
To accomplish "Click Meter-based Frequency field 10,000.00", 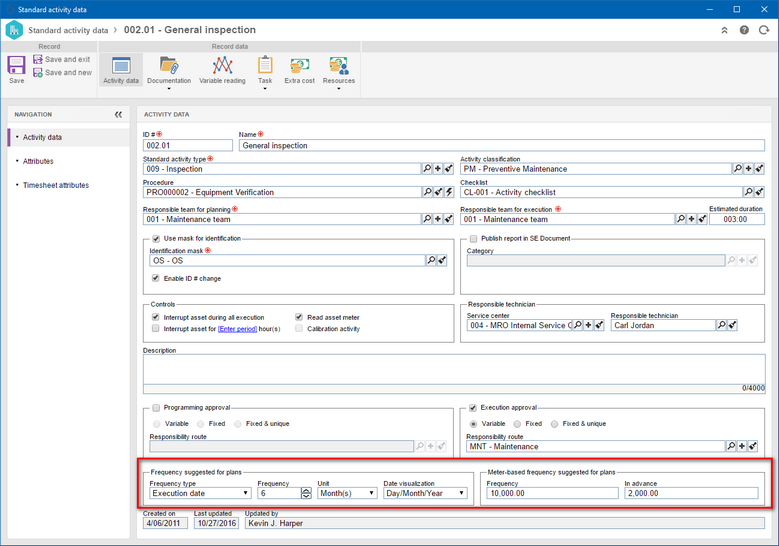I will click(x=552, y=493).
